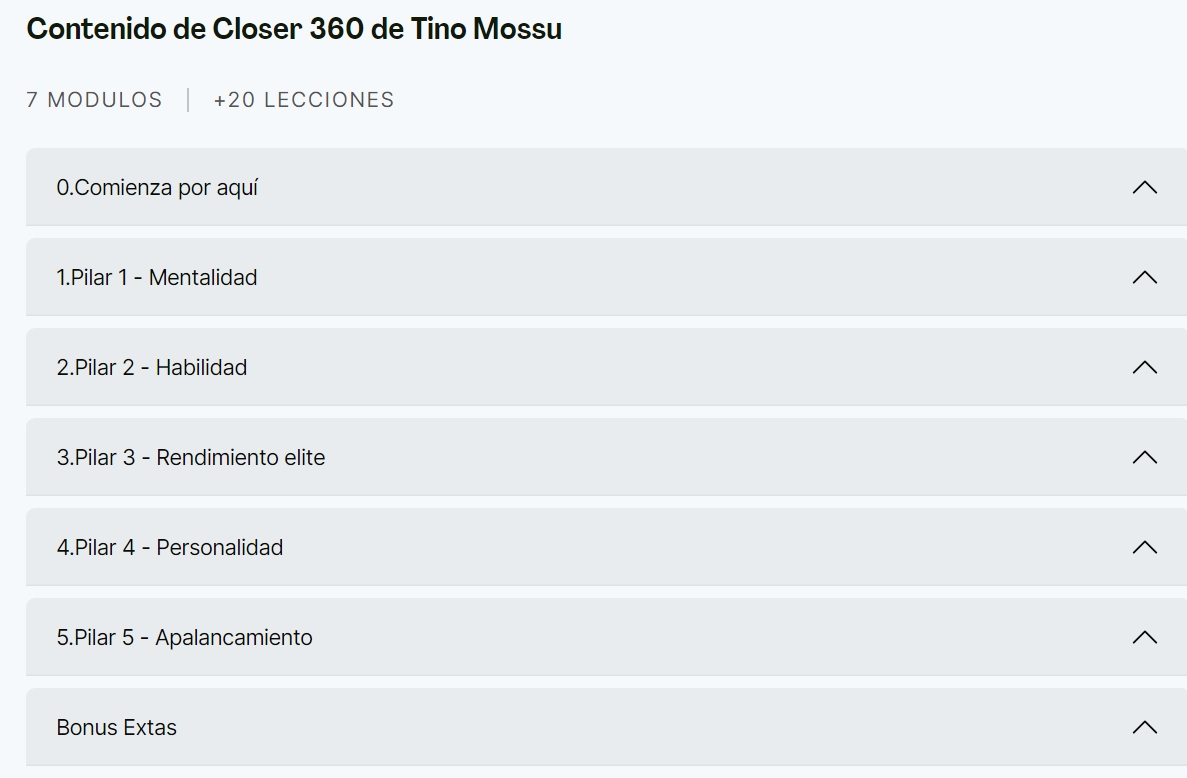Open the '1.Pilar 1 - Mentalidad' section label
Image resolution: width=1187 pixels, height=778 pixels.
(x=157, y=278)
